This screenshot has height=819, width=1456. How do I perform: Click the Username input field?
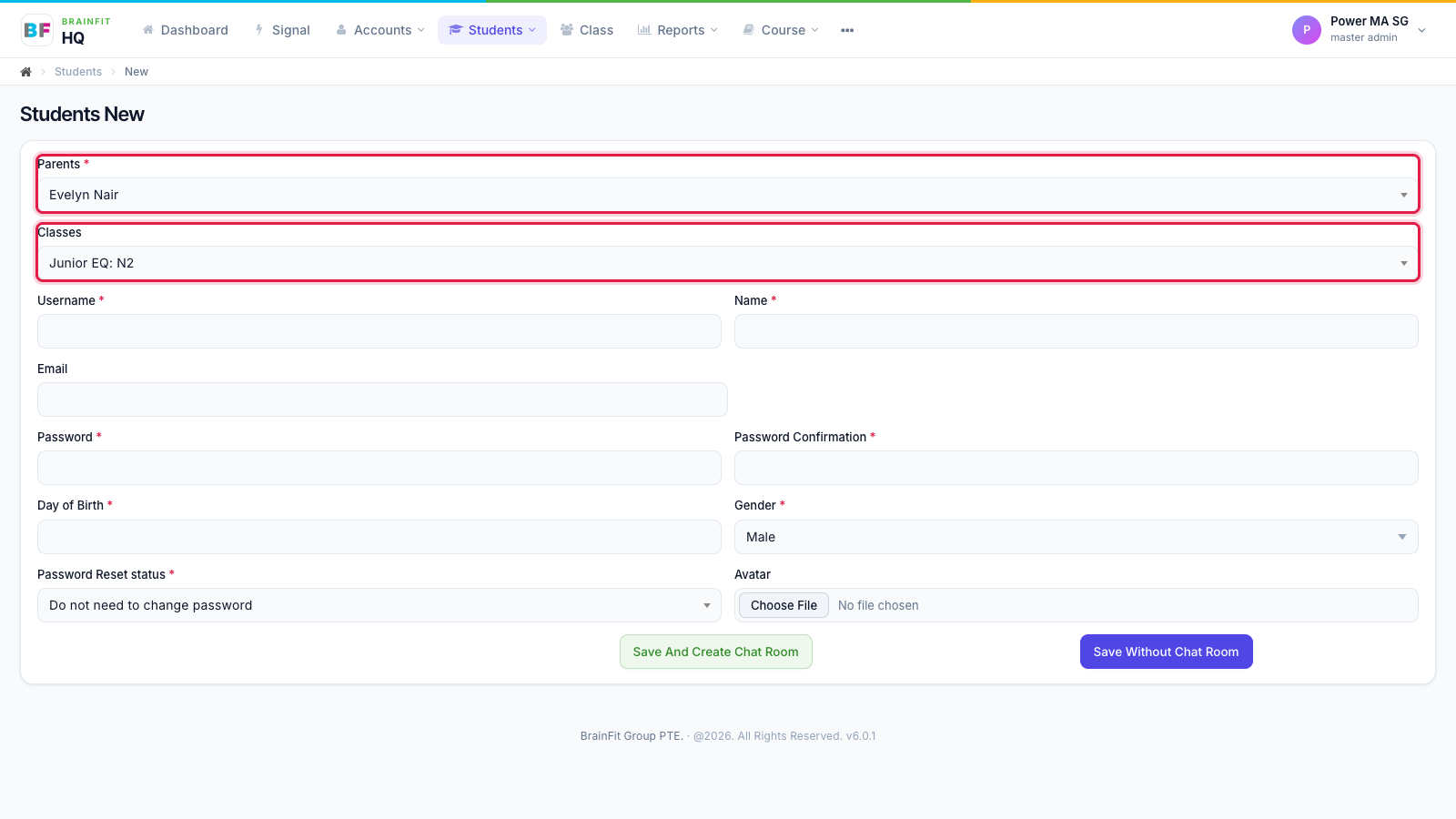point(379,331)
